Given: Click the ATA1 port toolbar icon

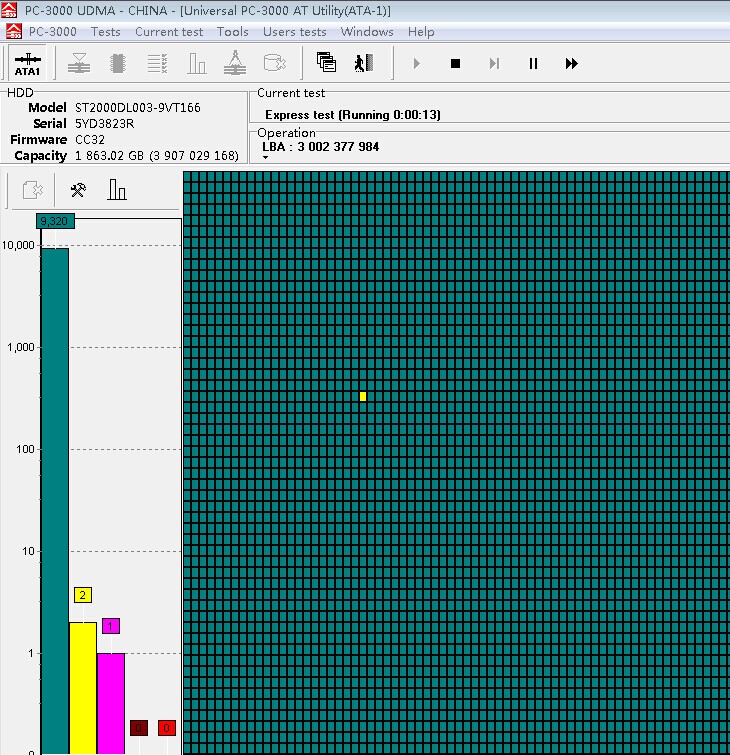Looking at the screenshot, I should [x=27, y=63].
